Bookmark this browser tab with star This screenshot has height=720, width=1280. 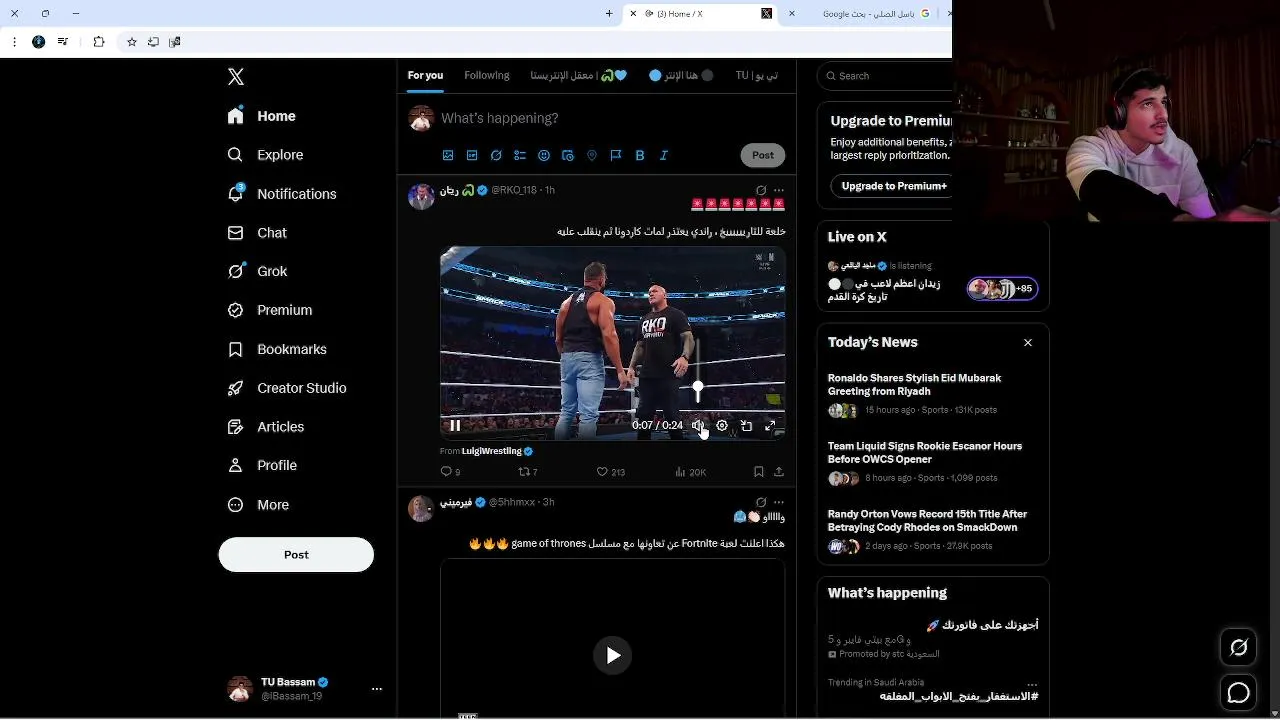point(131,42)
